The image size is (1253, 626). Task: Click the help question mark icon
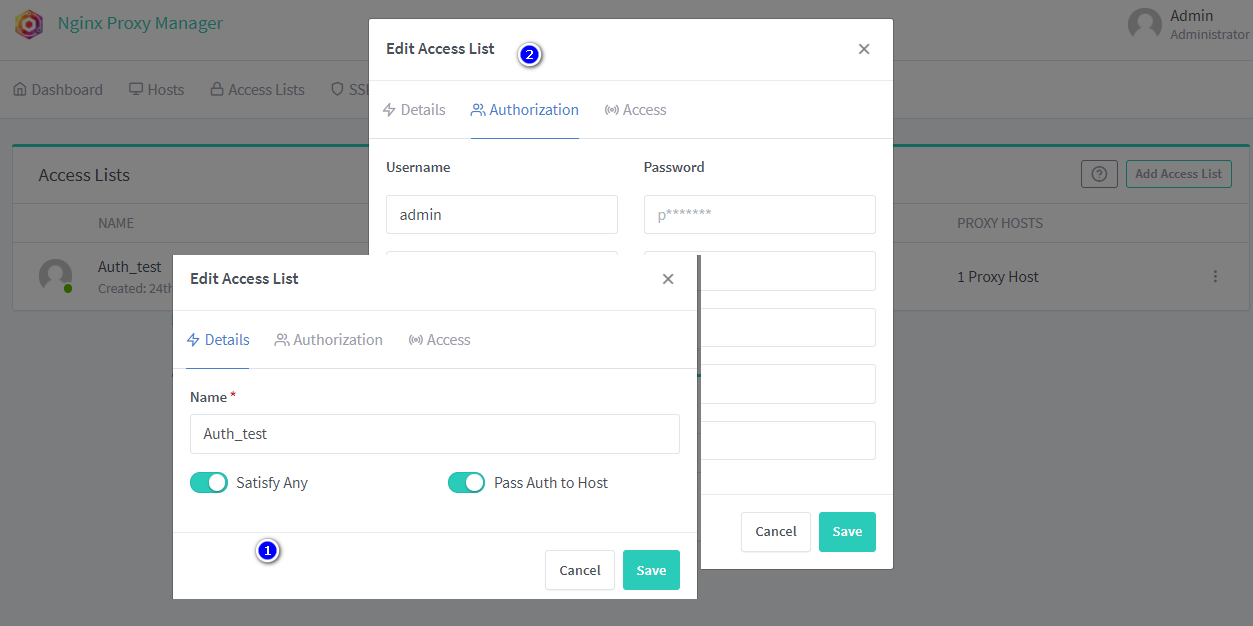click(1099, 174)
